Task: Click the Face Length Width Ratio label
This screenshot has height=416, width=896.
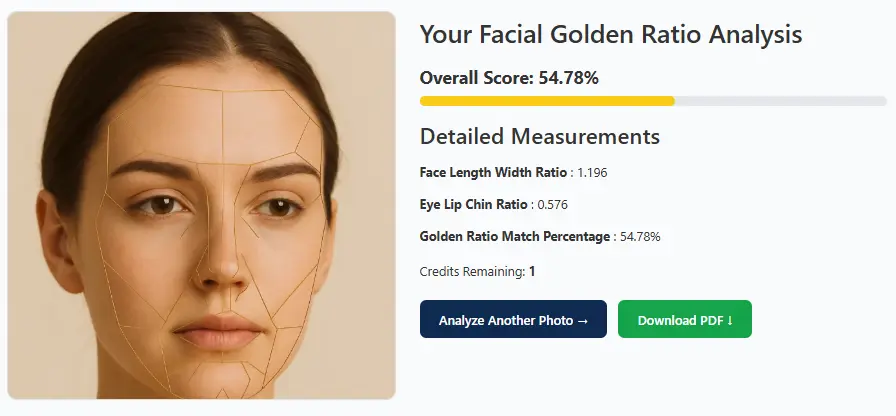Action: (493, 172)
